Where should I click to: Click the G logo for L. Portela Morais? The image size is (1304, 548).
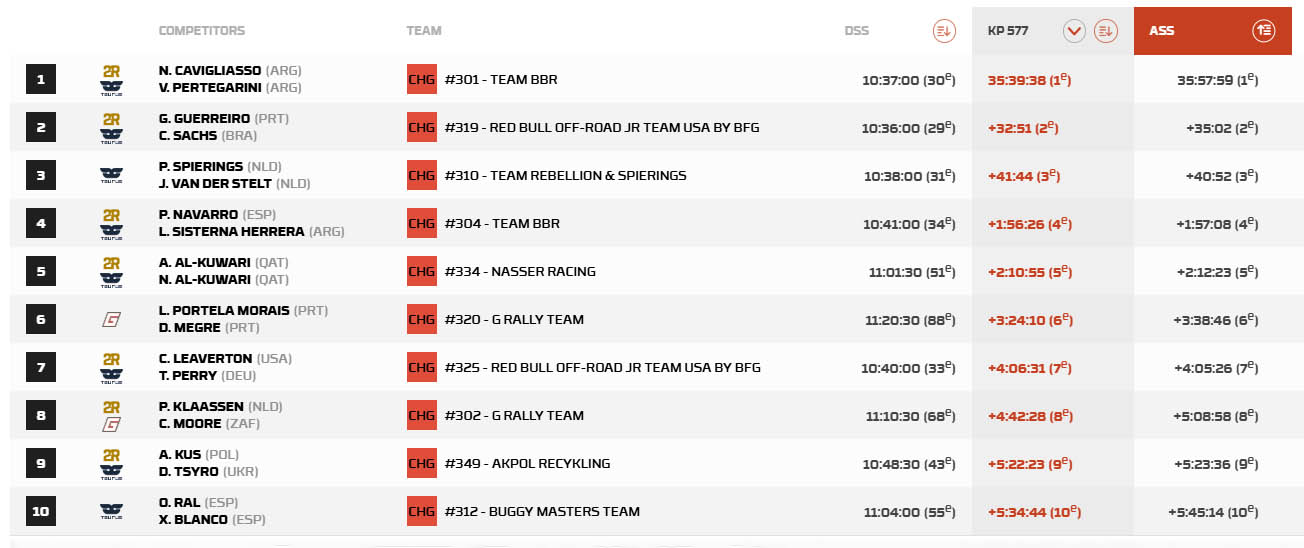(x=111, y=320)
